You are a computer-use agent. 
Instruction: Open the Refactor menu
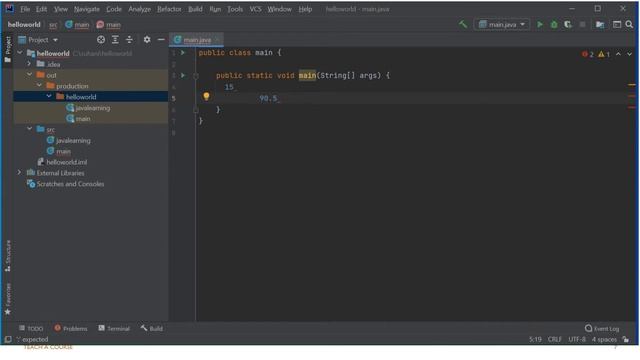[169, 9]
